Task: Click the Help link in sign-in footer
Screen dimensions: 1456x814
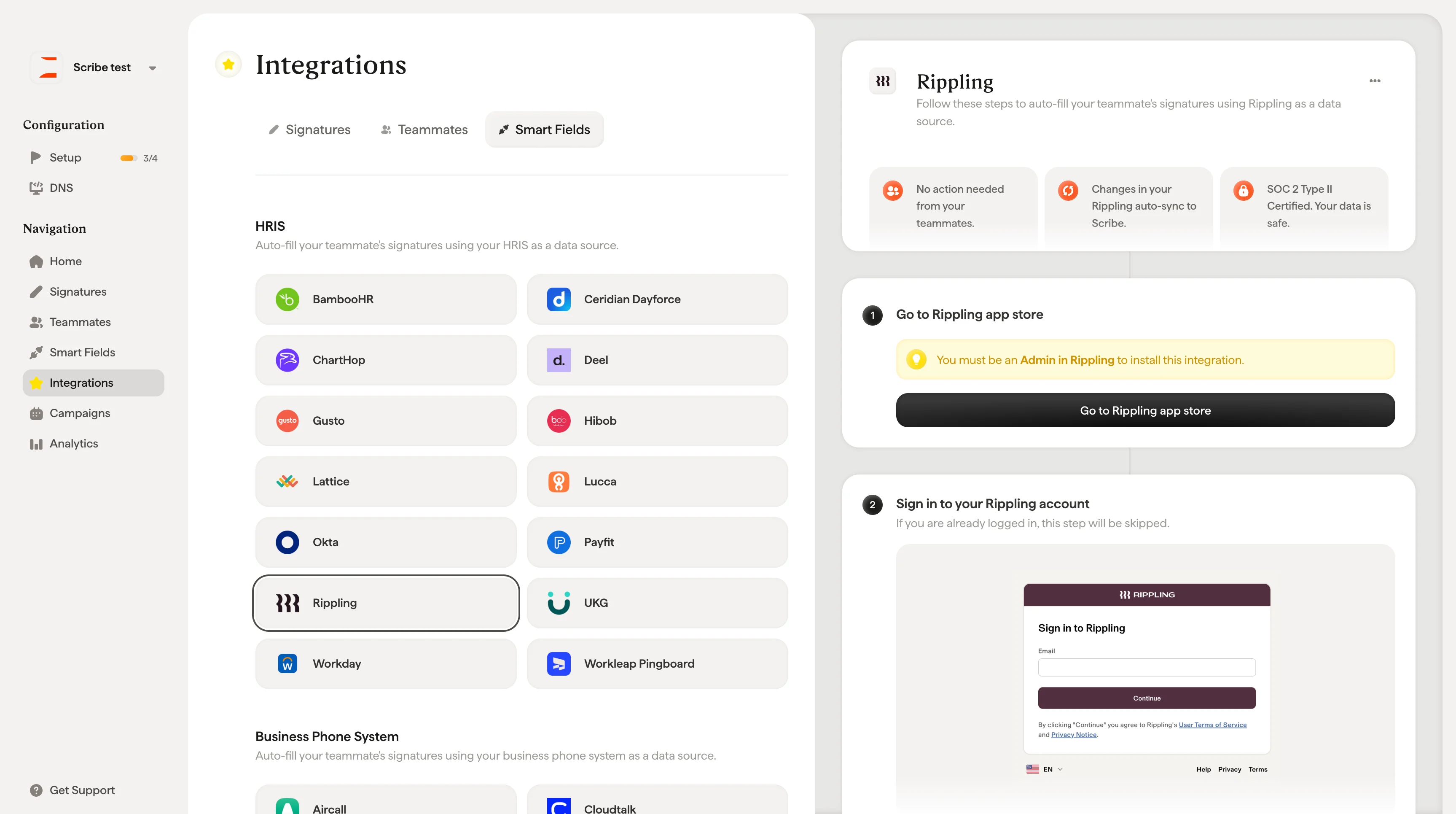Action: [x=1203, y=769]
